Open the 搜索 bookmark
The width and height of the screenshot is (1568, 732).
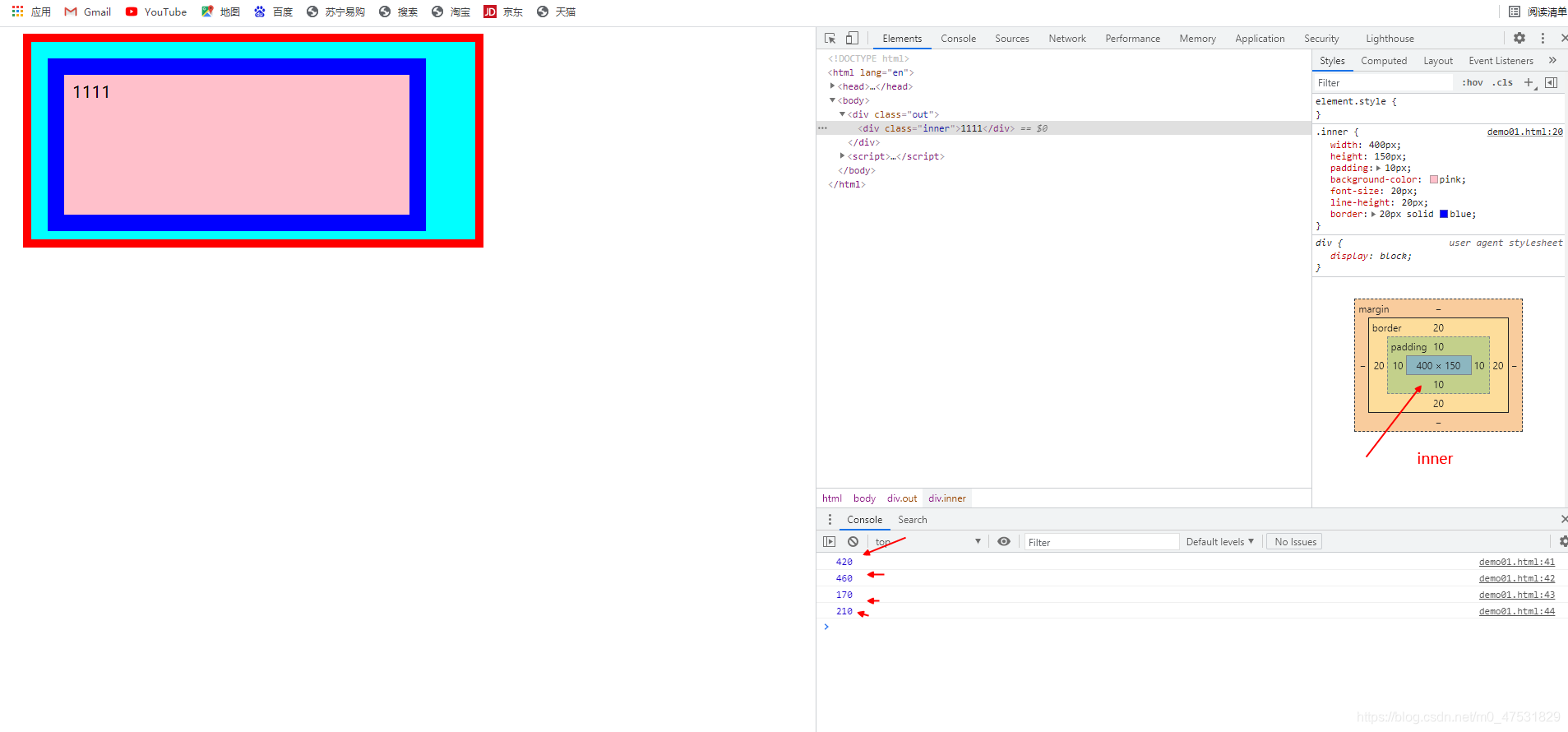tap(398, 12)
